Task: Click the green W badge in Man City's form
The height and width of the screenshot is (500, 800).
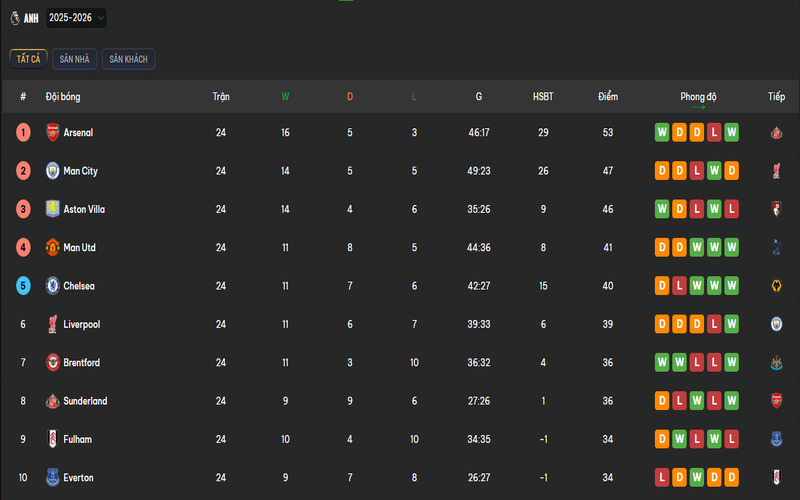Action: click(714, 171)
